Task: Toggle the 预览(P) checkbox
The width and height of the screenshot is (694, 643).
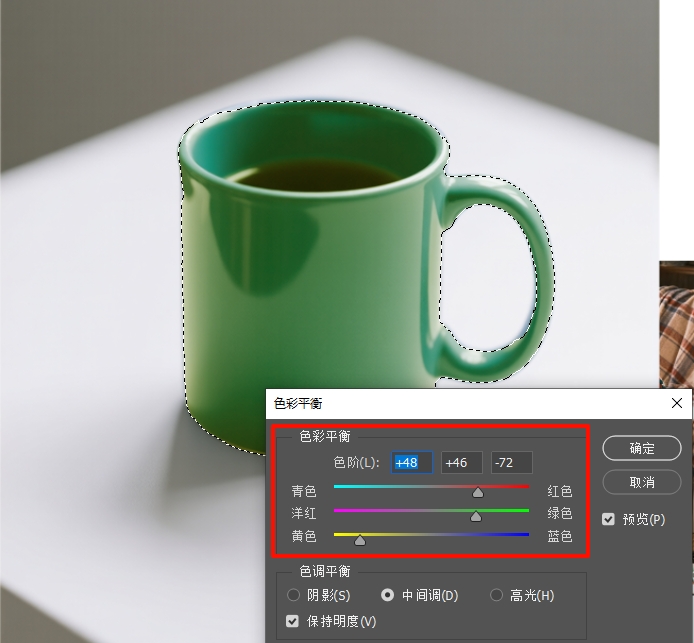Action: [609, 519]
